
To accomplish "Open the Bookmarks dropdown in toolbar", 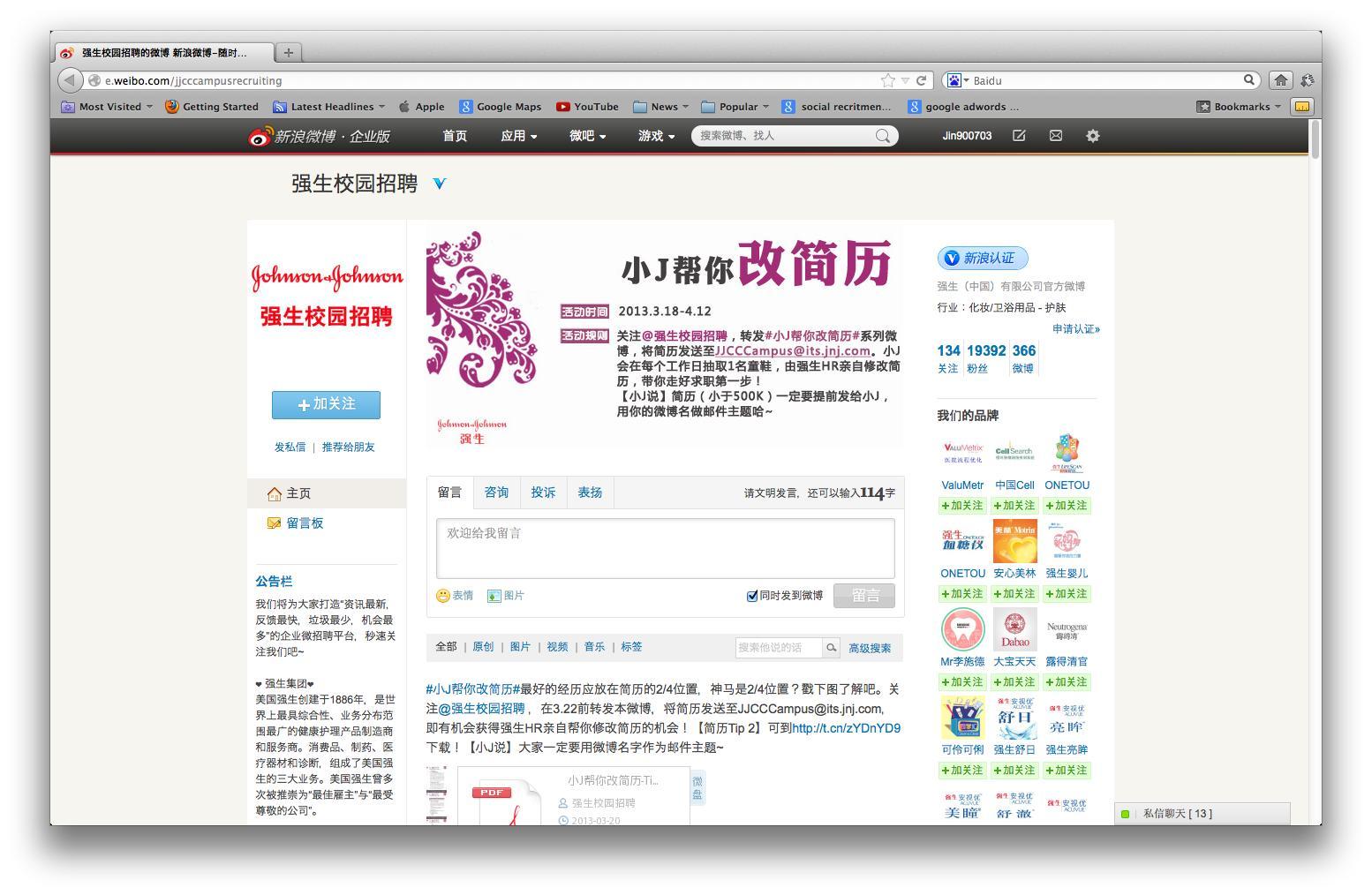I will coord(1239,107).
